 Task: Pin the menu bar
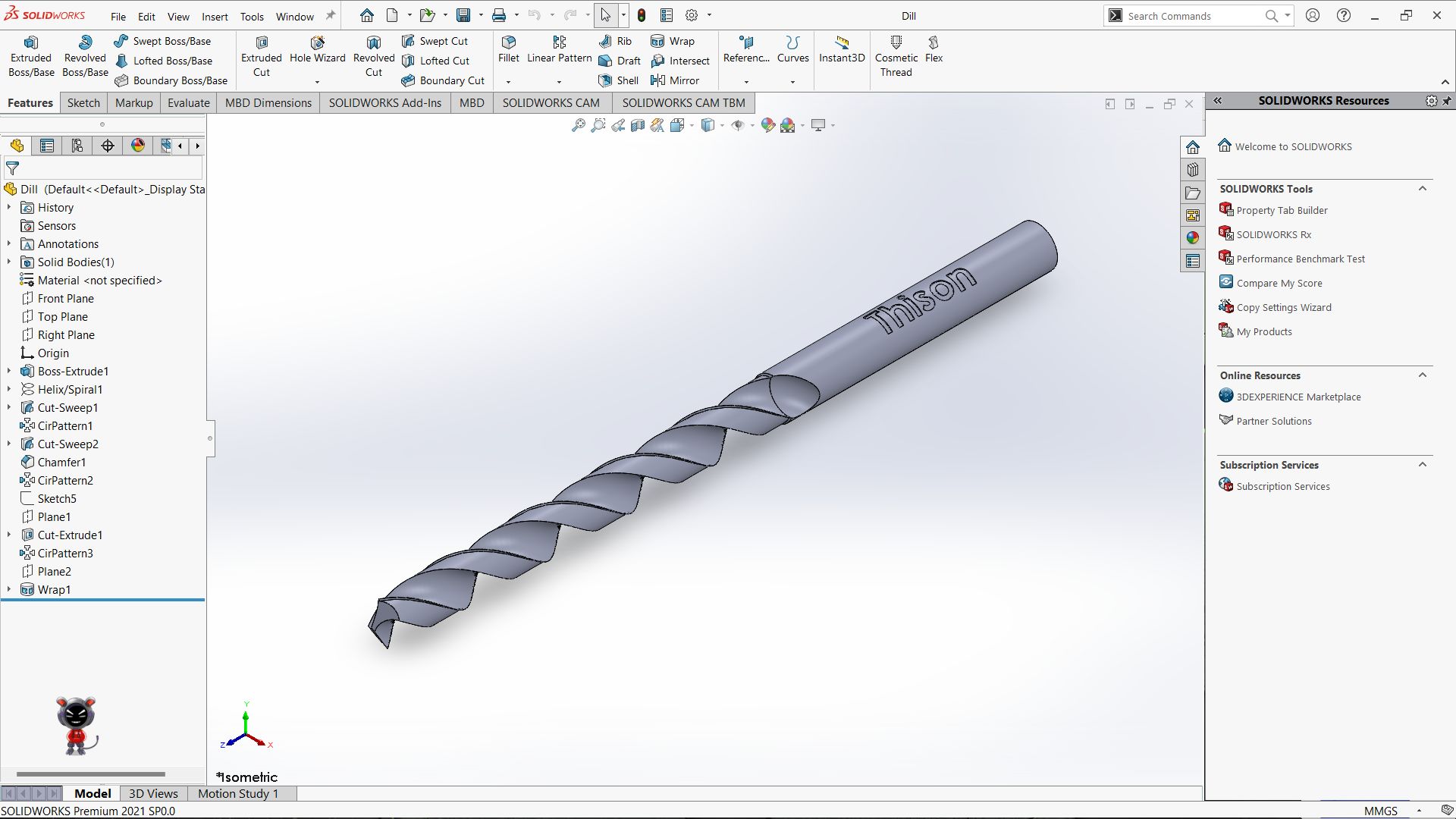[331, 16]
